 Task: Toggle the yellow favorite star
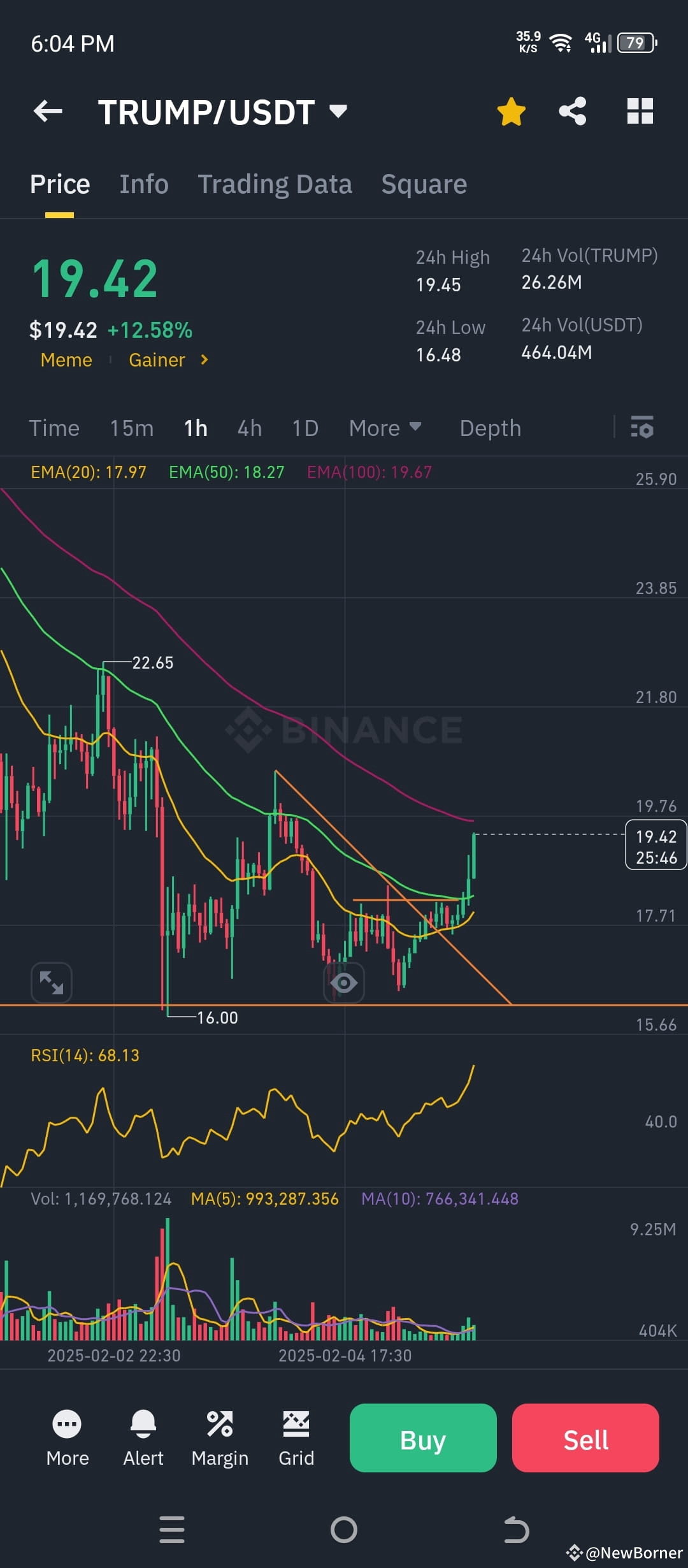(x=511, y=112)
